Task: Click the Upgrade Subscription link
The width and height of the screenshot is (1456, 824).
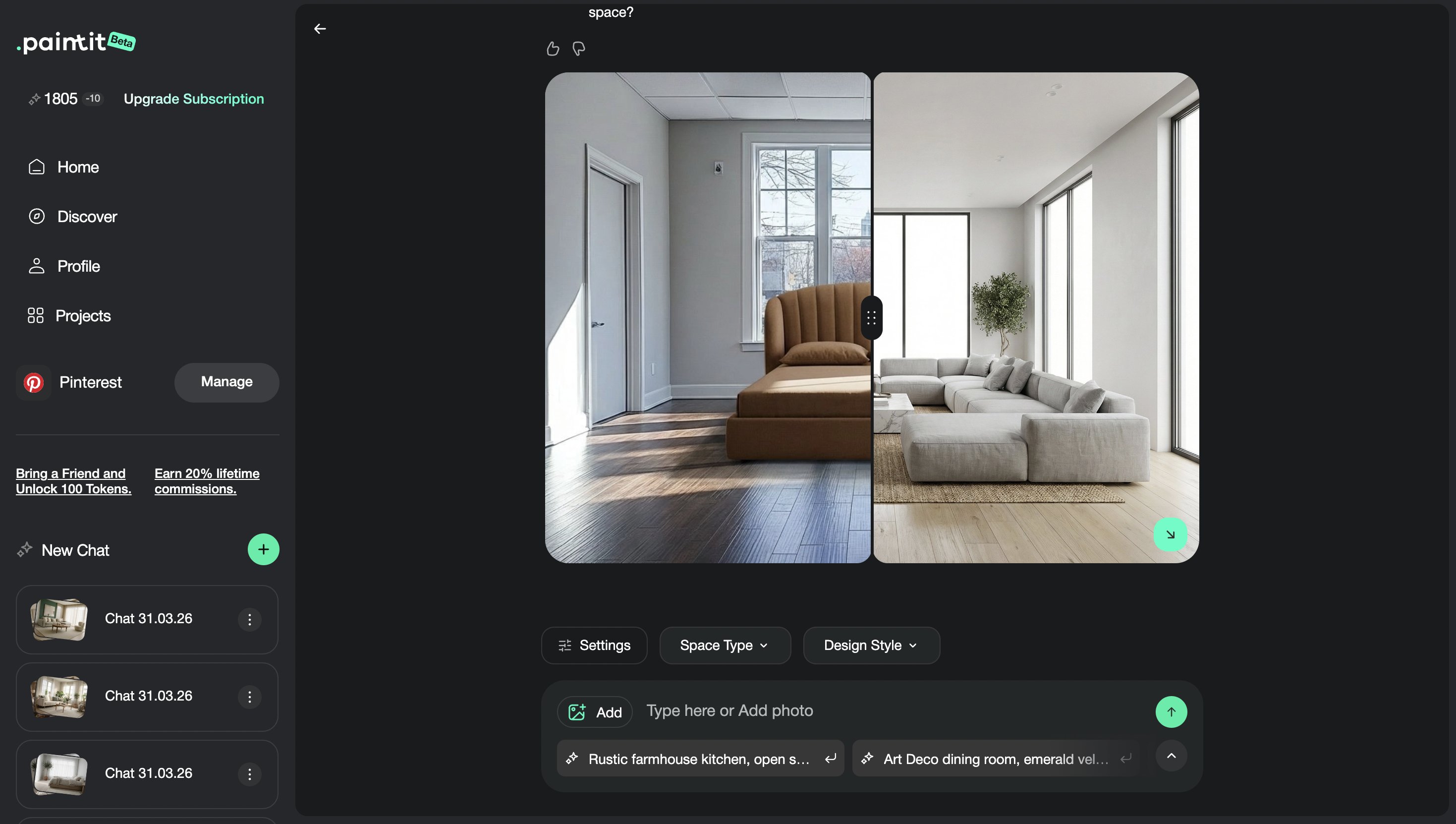Action: (193, 99)
